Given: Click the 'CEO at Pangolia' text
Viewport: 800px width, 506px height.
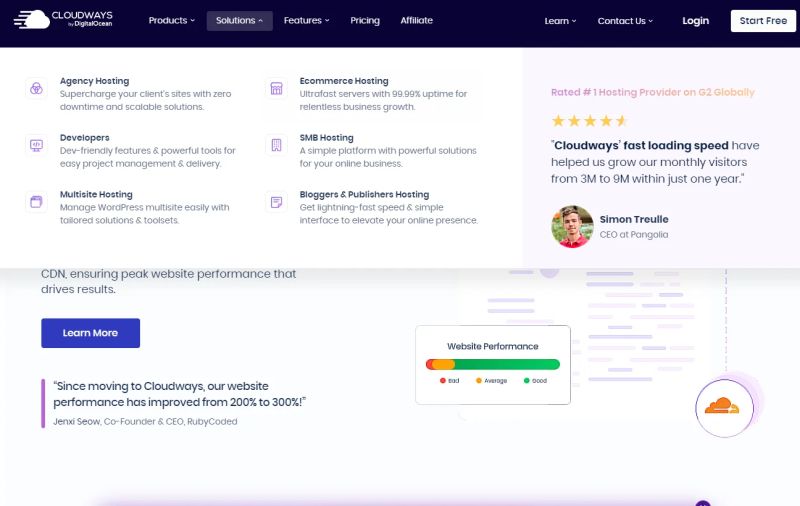Looking at the screenshot, I should point(634,235).
